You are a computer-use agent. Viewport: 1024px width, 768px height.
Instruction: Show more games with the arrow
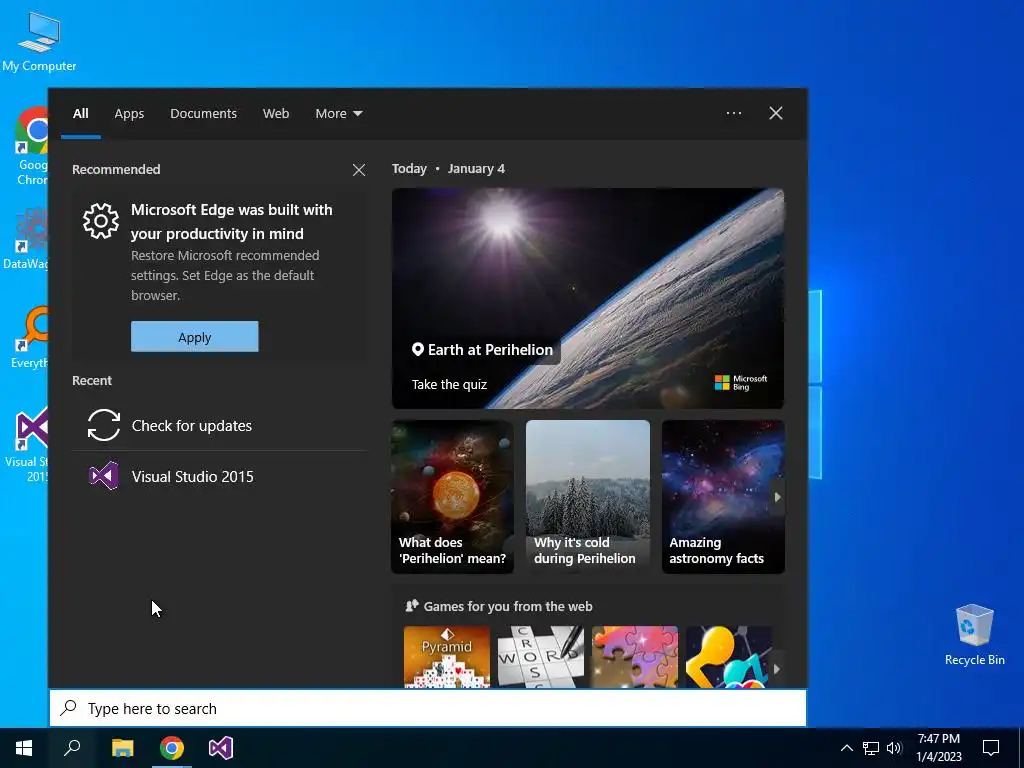[x=776, y=669]
